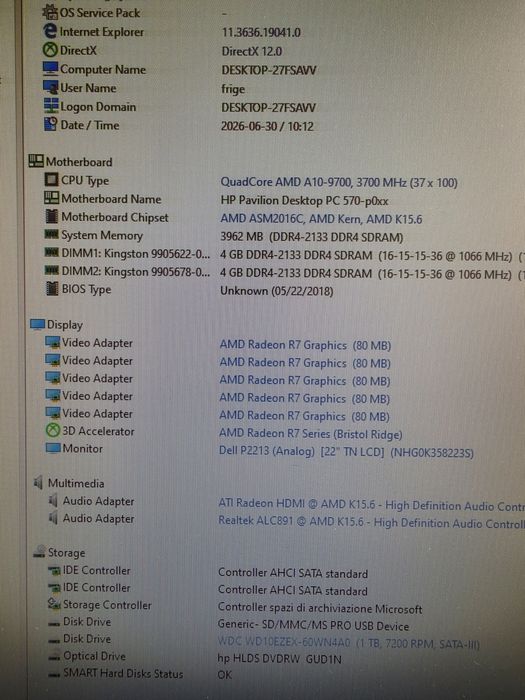Click the DirectX icon
This screenshot has height=700, width=525.
[50, 50]
